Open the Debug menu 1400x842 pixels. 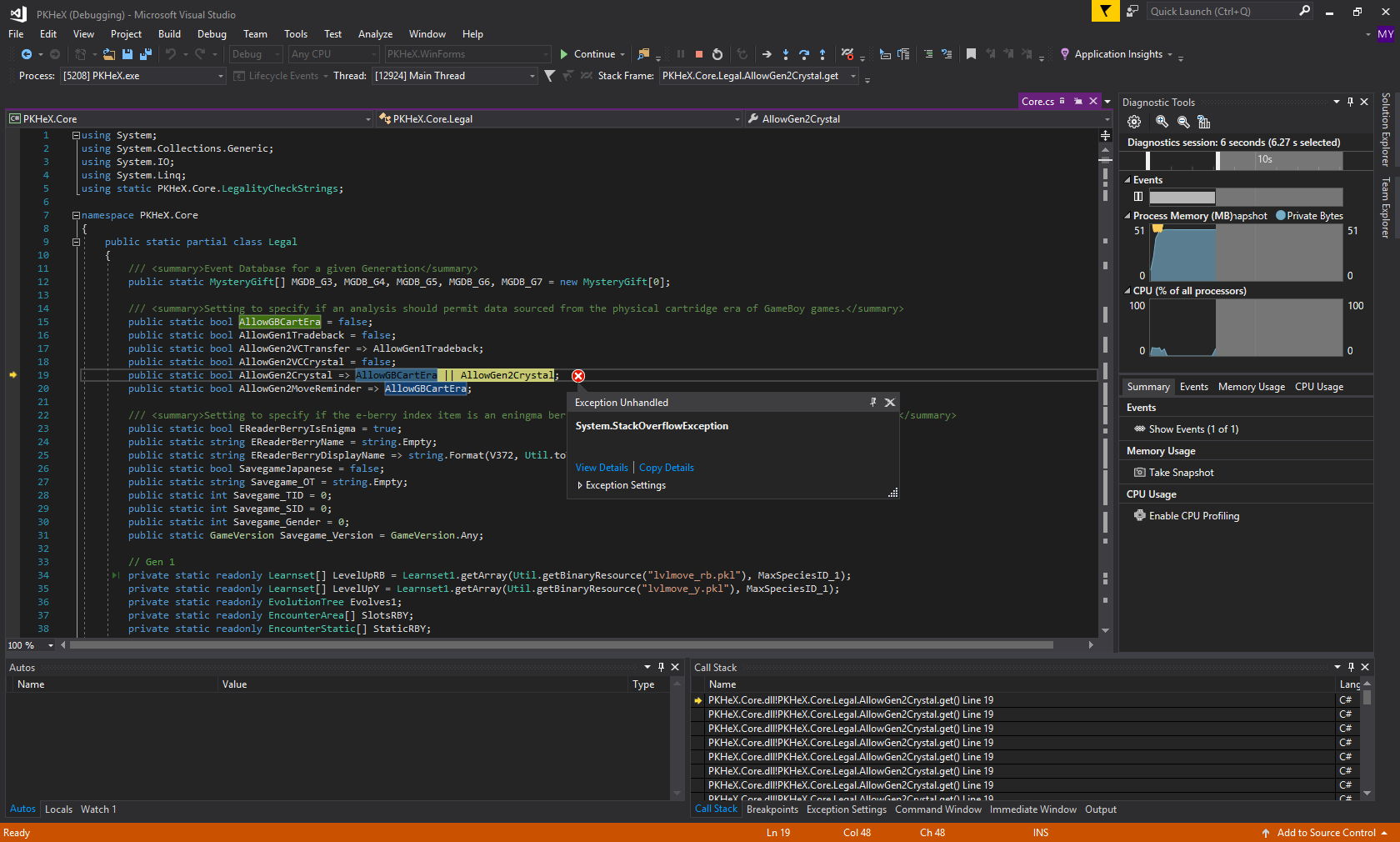click(211, 34)
